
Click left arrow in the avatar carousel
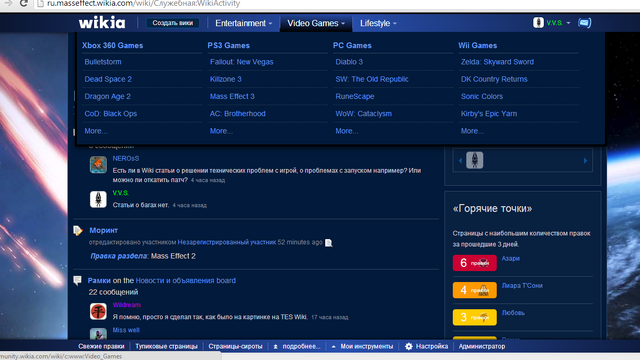[460, 161]
